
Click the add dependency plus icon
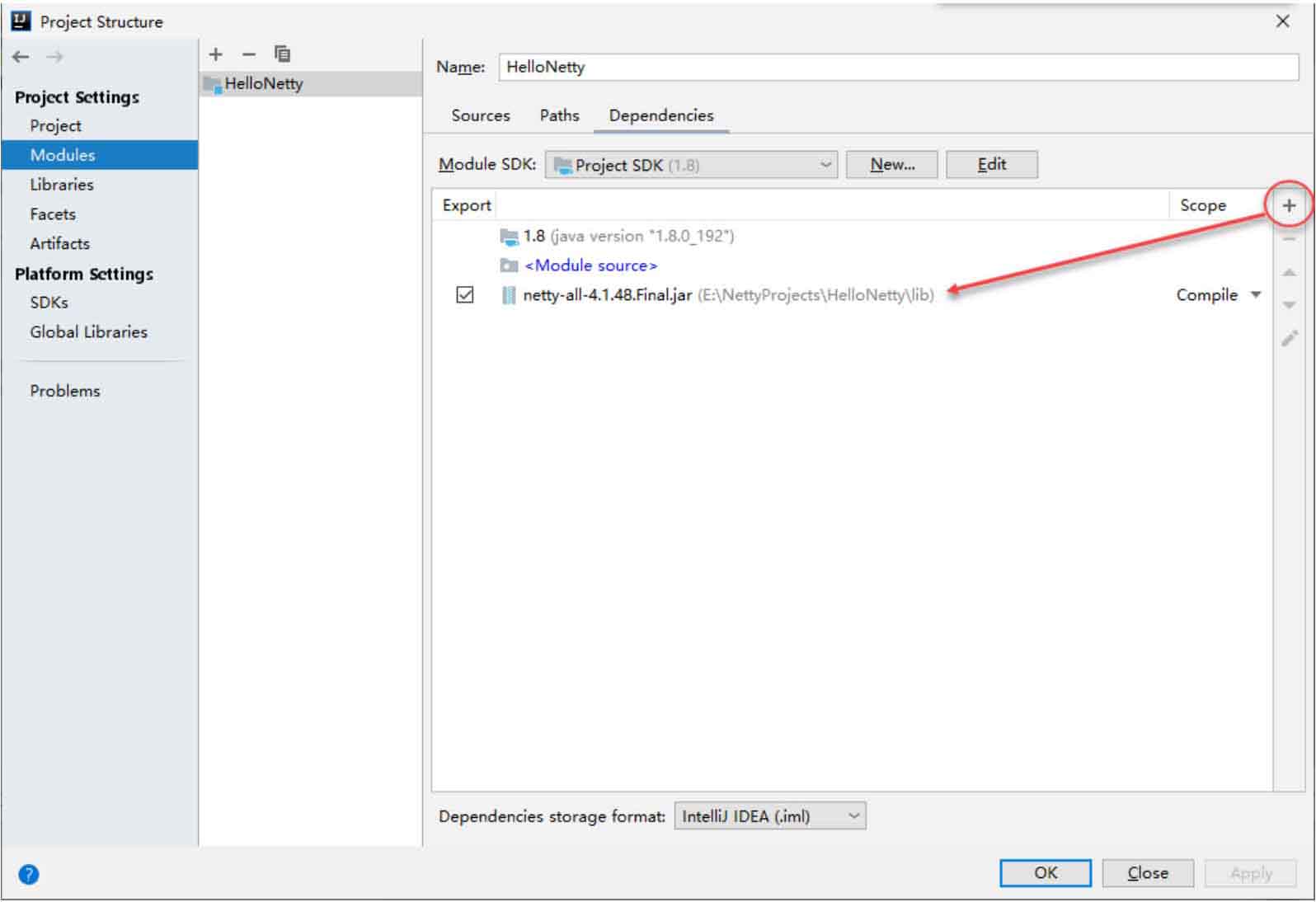pyautogui.click(x=1289, y=205)
